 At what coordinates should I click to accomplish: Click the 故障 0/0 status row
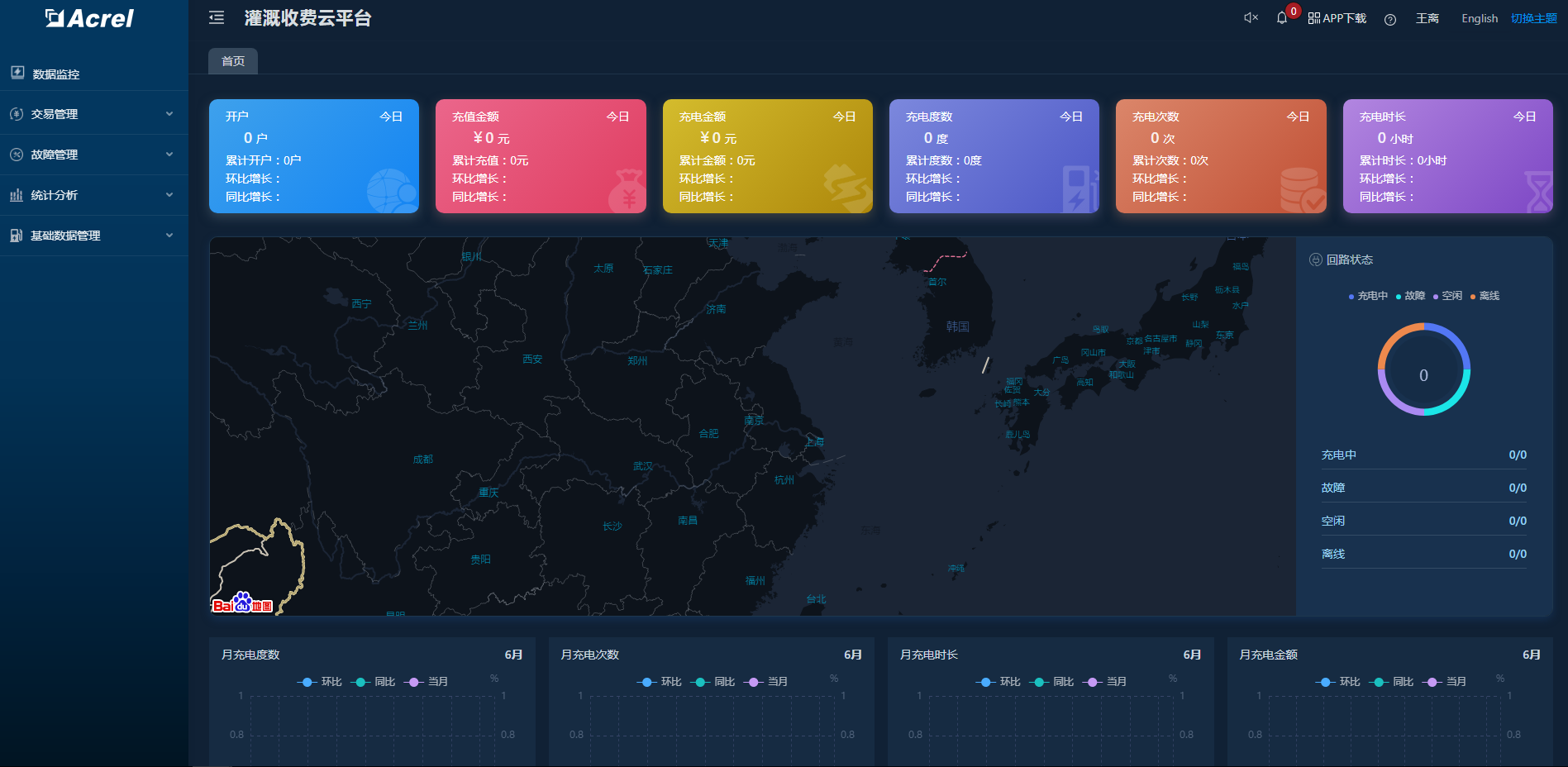(1423, 488)
